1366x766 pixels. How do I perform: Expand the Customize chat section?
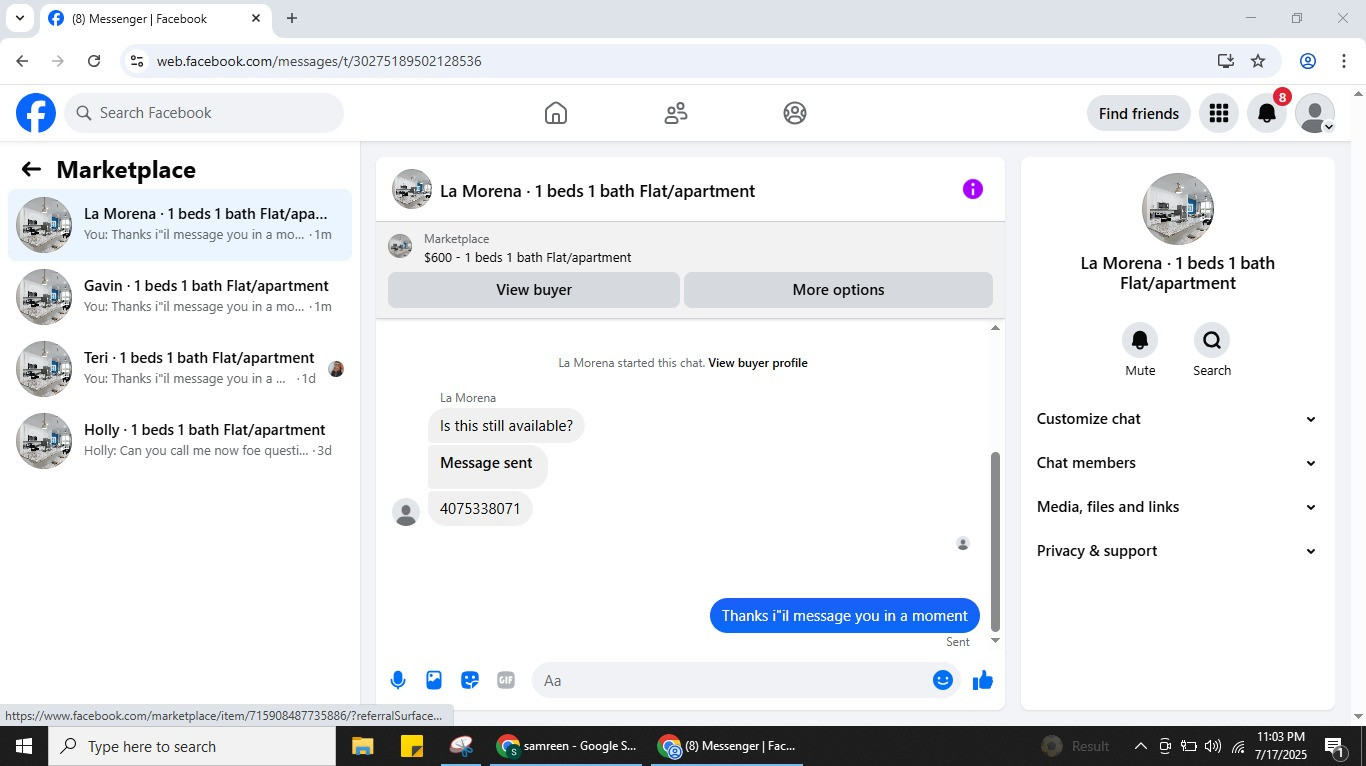coord(1177,419)
